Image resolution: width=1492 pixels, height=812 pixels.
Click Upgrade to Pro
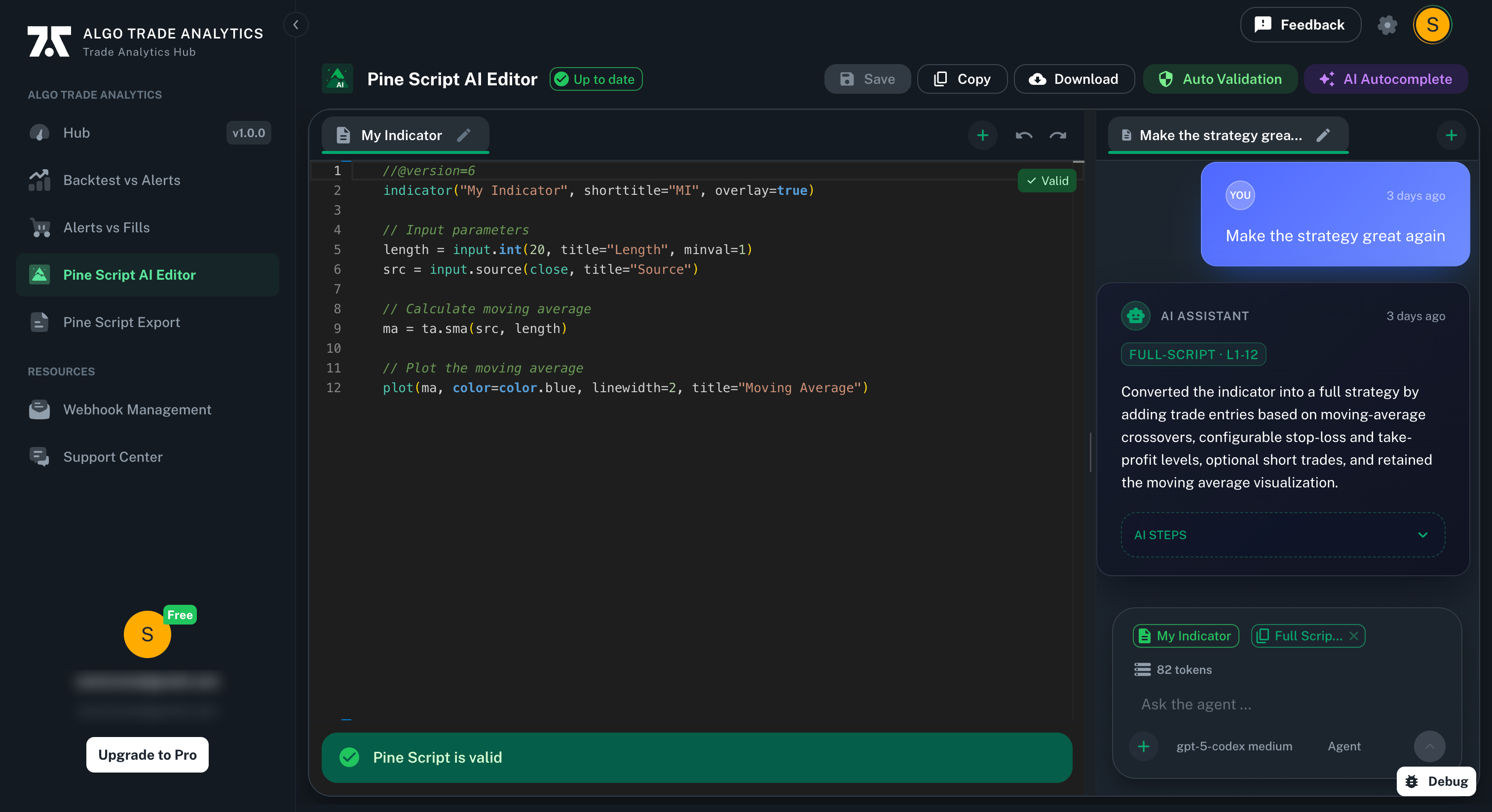147,754
